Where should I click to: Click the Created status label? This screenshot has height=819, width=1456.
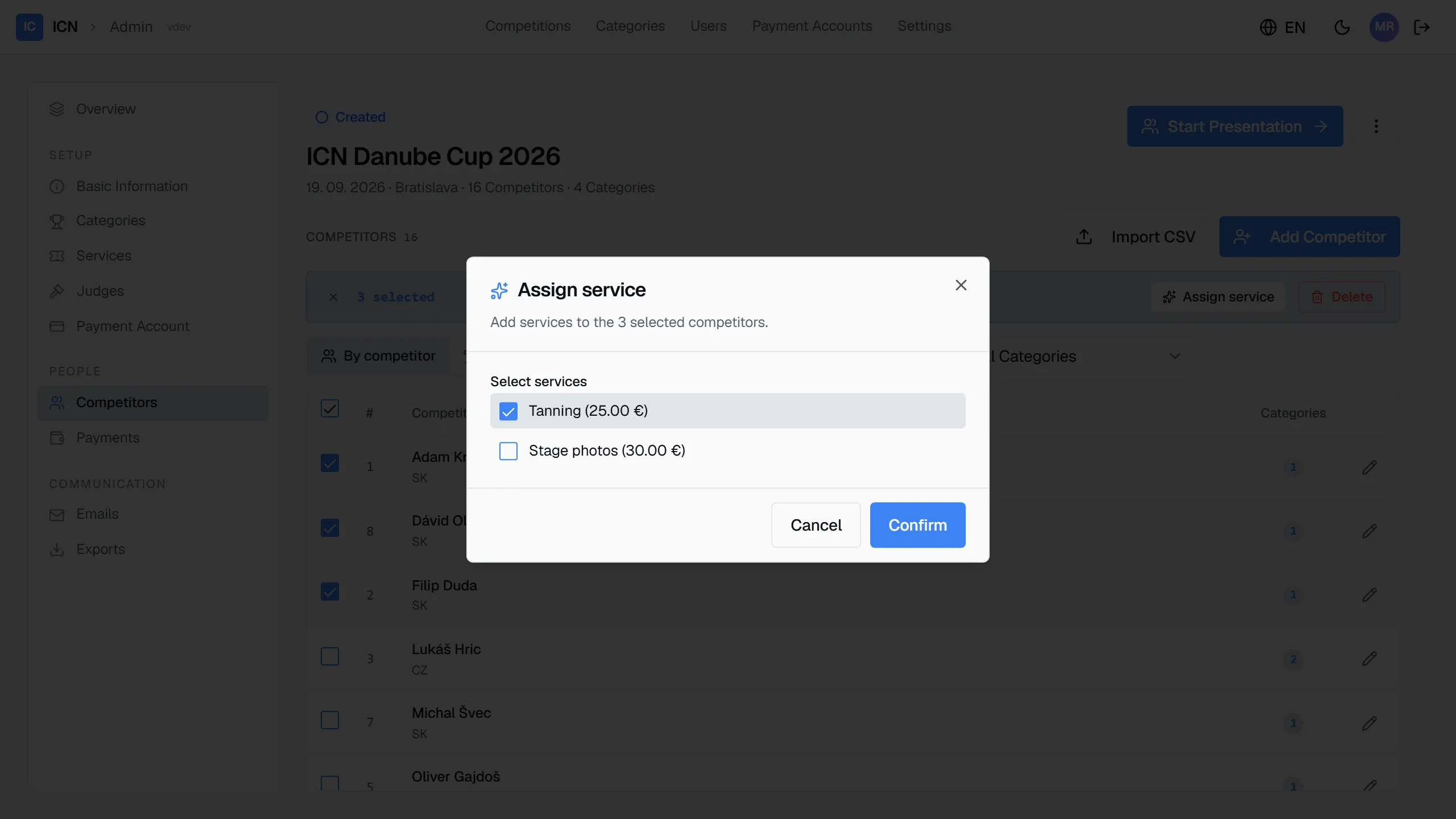350,117
